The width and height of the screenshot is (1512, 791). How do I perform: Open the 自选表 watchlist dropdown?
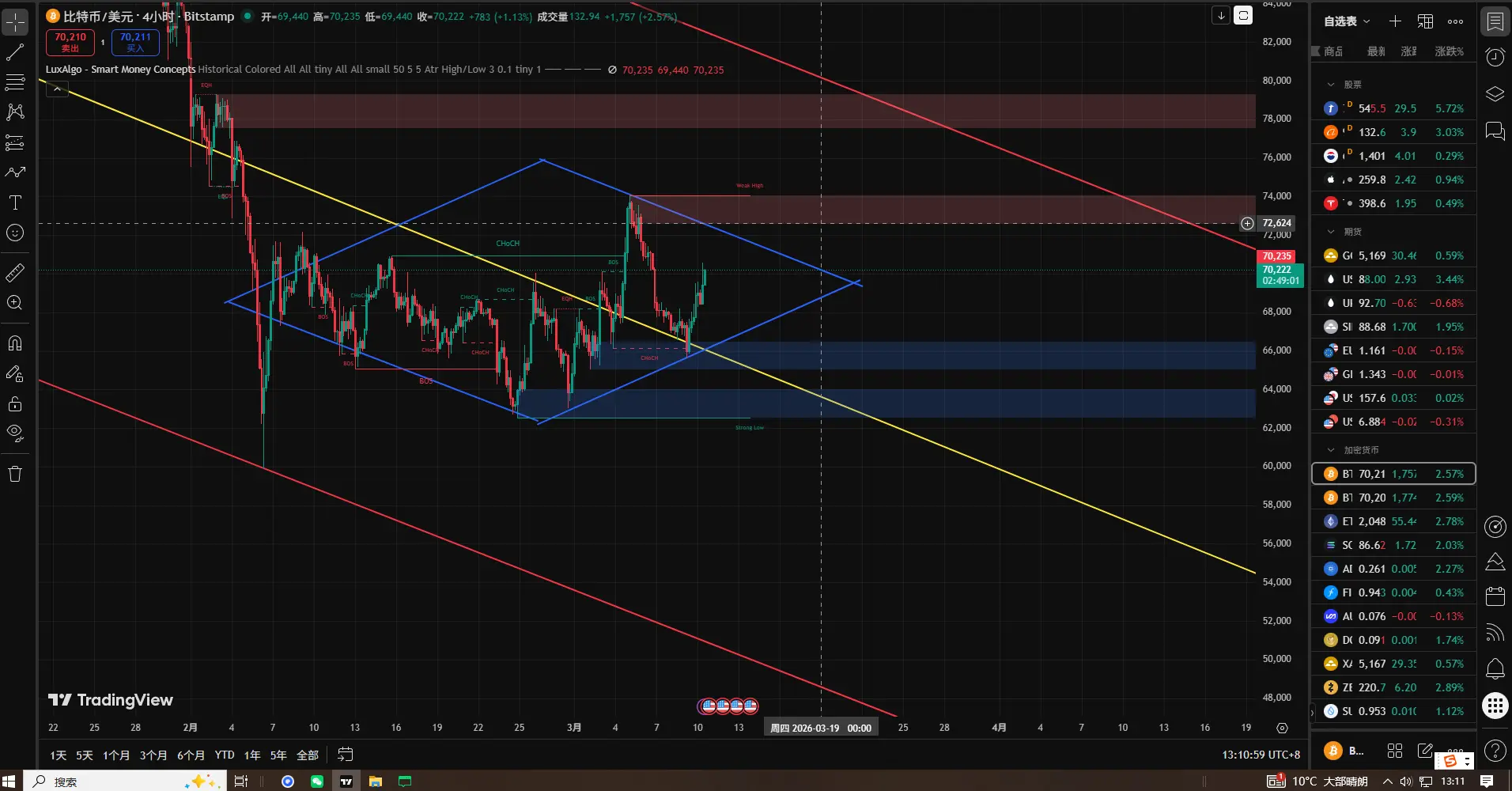tap(1348, 21)
